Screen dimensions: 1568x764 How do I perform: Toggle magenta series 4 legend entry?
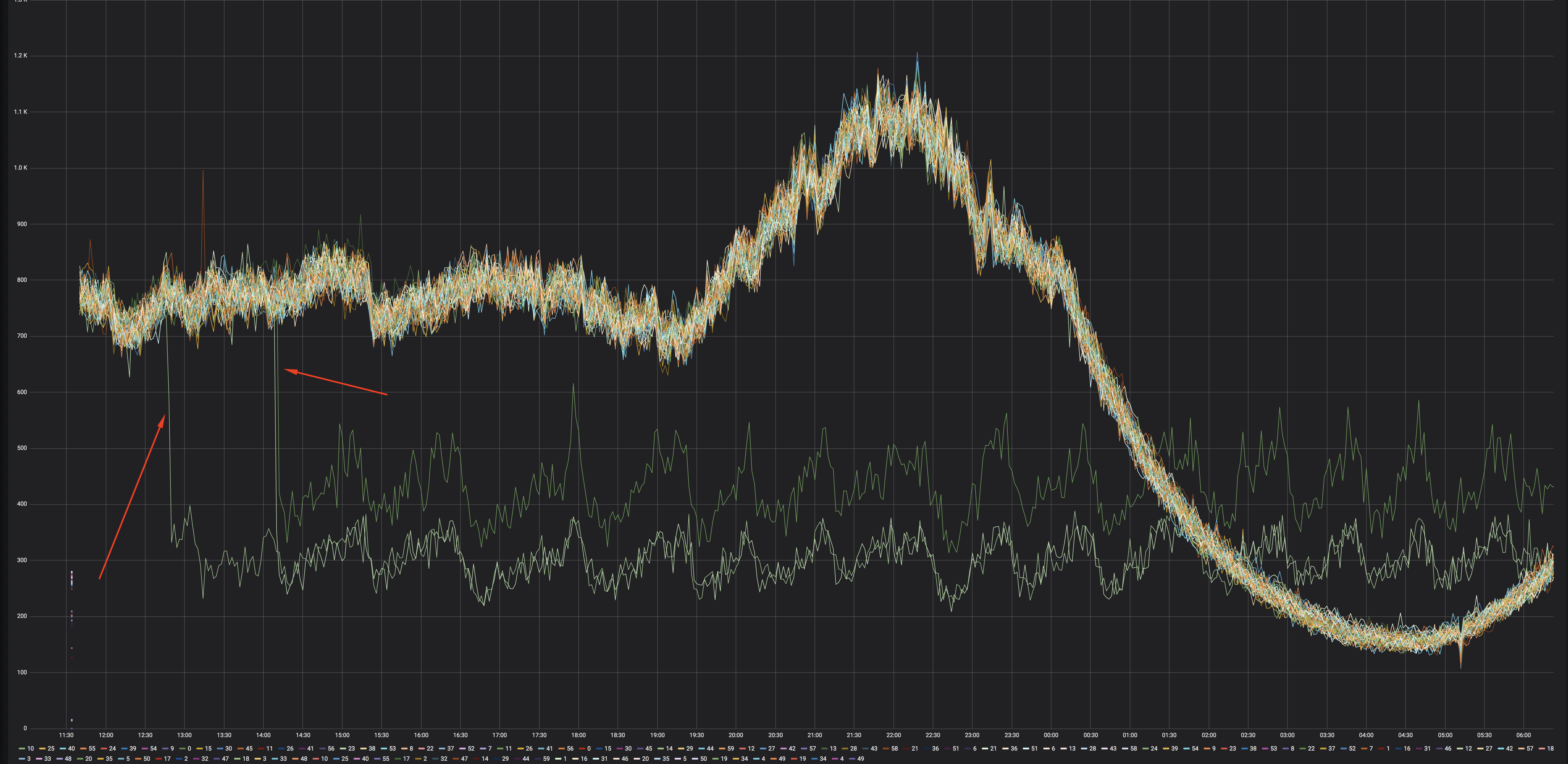click(x=842, y=759)
